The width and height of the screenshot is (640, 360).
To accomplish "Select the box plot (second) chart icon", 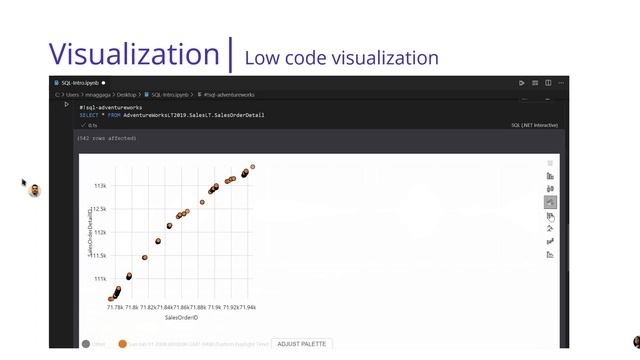I will click(x=550, y=189).
